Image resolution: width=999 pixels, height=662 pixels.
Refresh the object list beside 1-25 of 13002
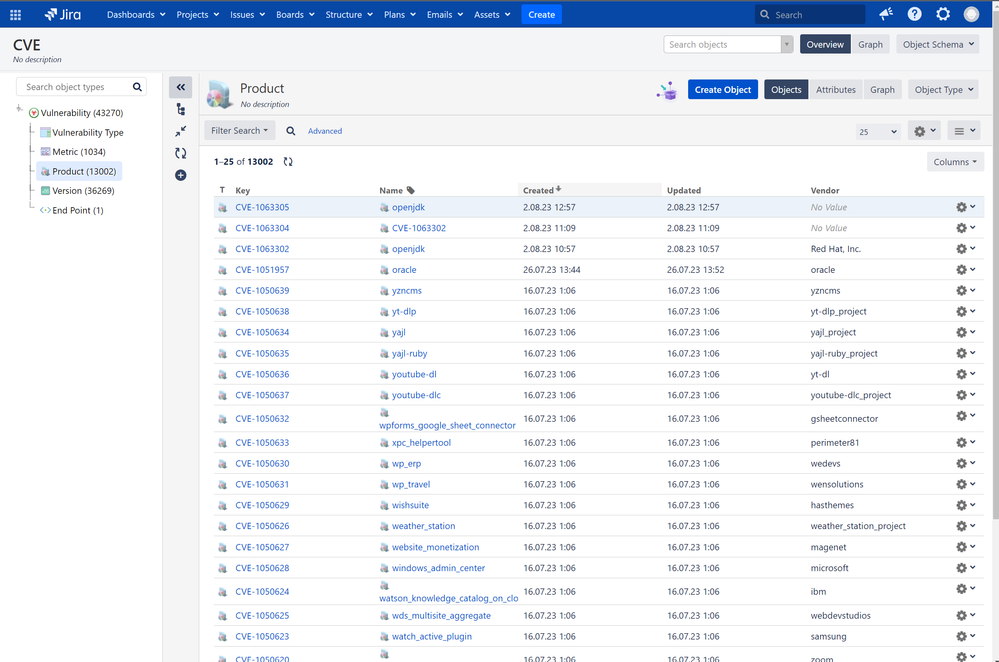tap(288, 162)
